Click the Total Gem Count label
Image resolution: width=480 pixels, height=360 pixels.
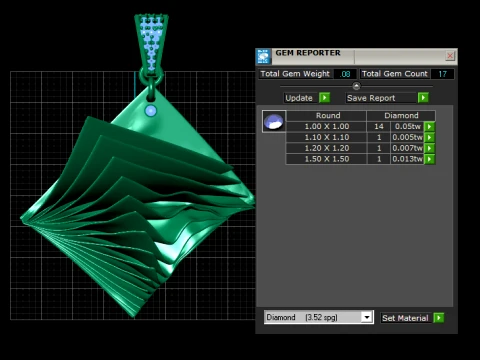pos(395,74)
